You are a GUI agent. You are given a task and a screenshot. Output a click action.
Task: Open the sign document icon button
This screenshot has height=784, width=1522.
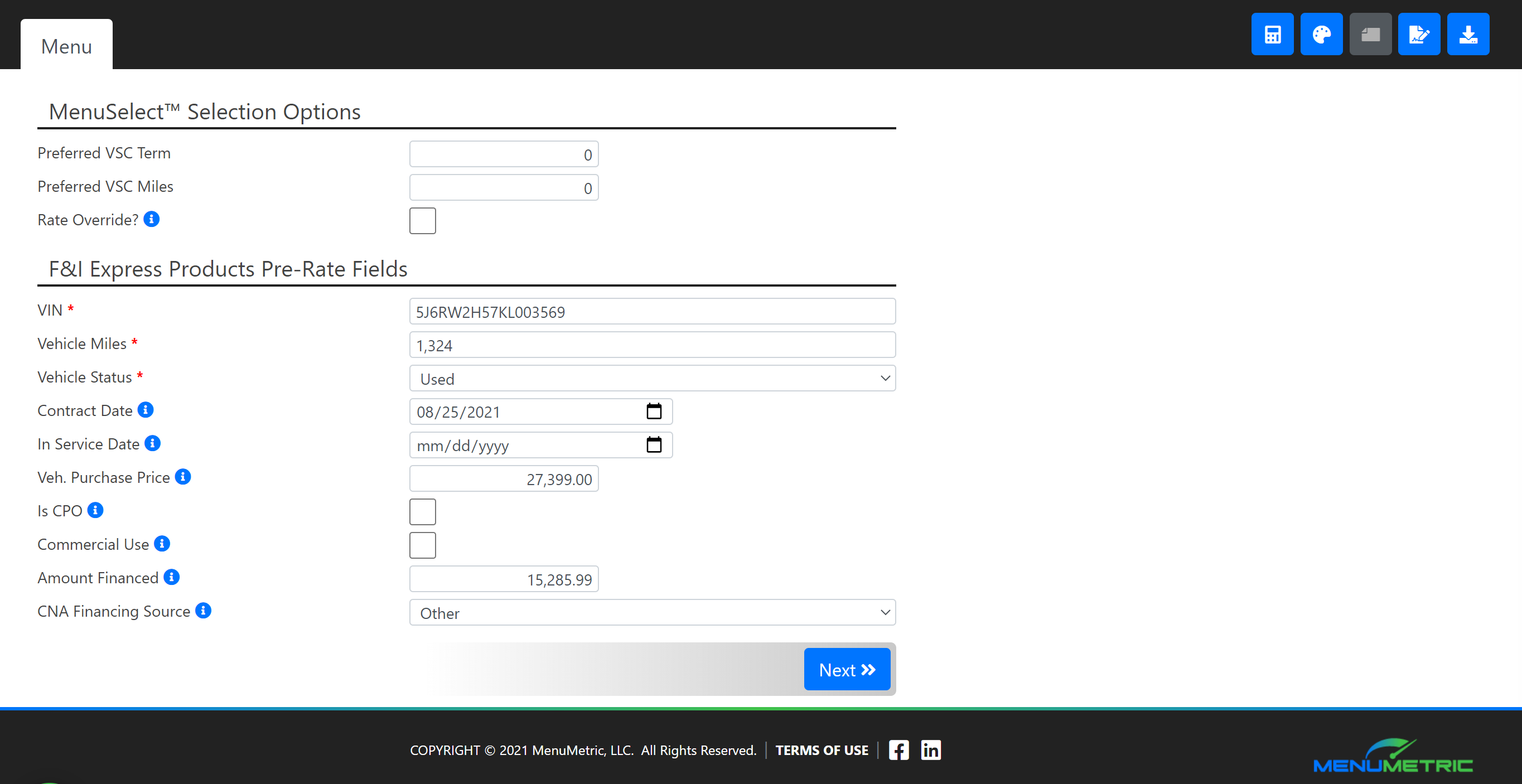click(x=1419, y=34)
